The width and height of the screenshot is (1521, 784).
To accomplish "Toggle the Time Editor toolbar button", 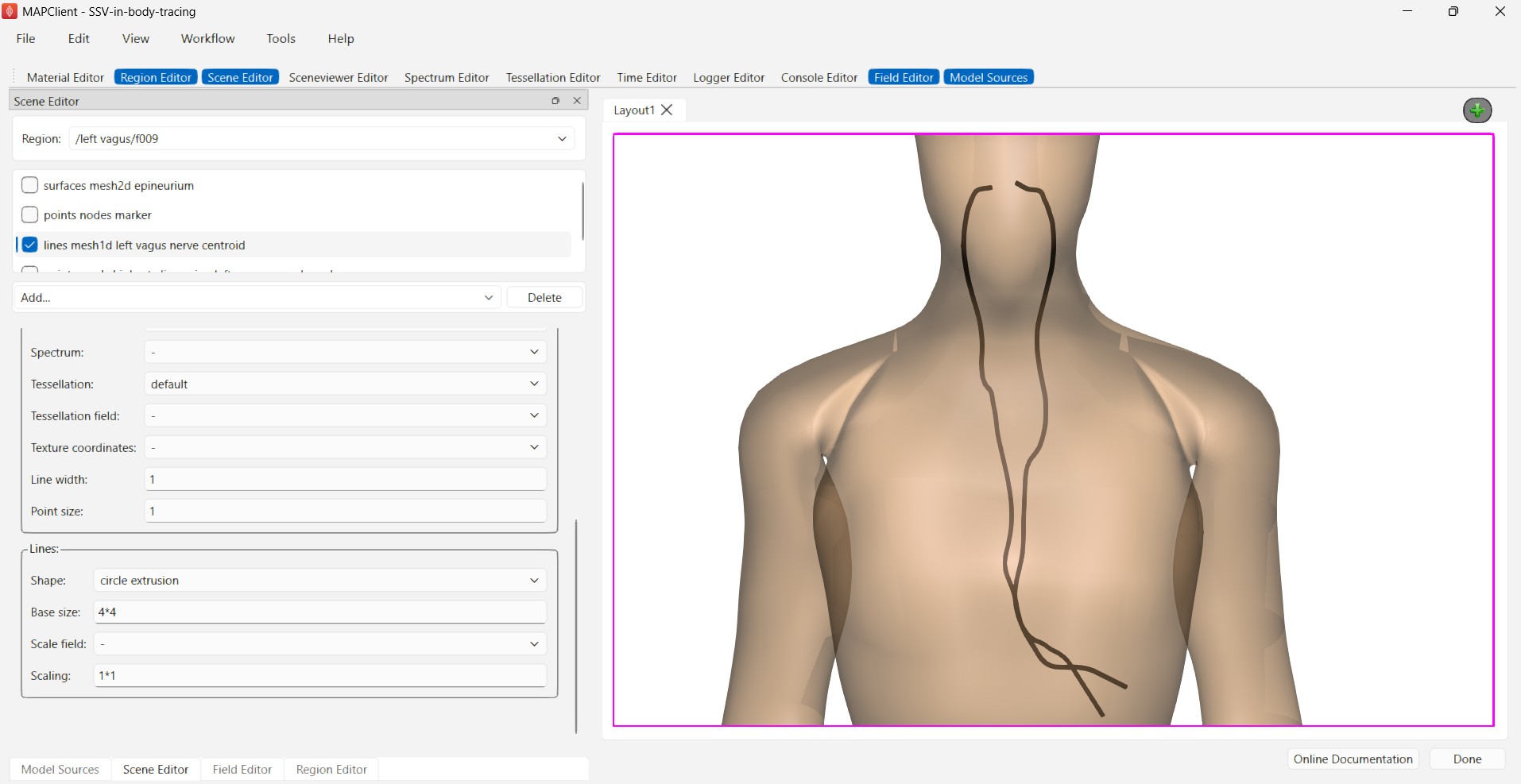I will tap(647, 77).
